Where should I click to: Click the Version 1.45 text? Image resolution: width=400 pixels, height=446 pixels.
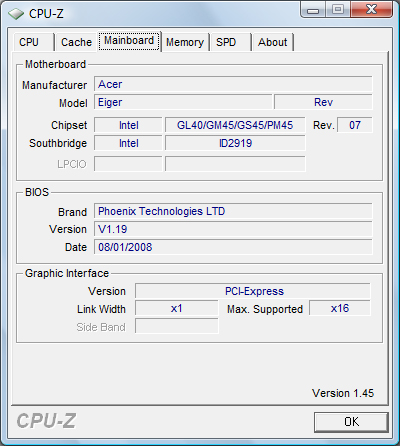point(343,393)
